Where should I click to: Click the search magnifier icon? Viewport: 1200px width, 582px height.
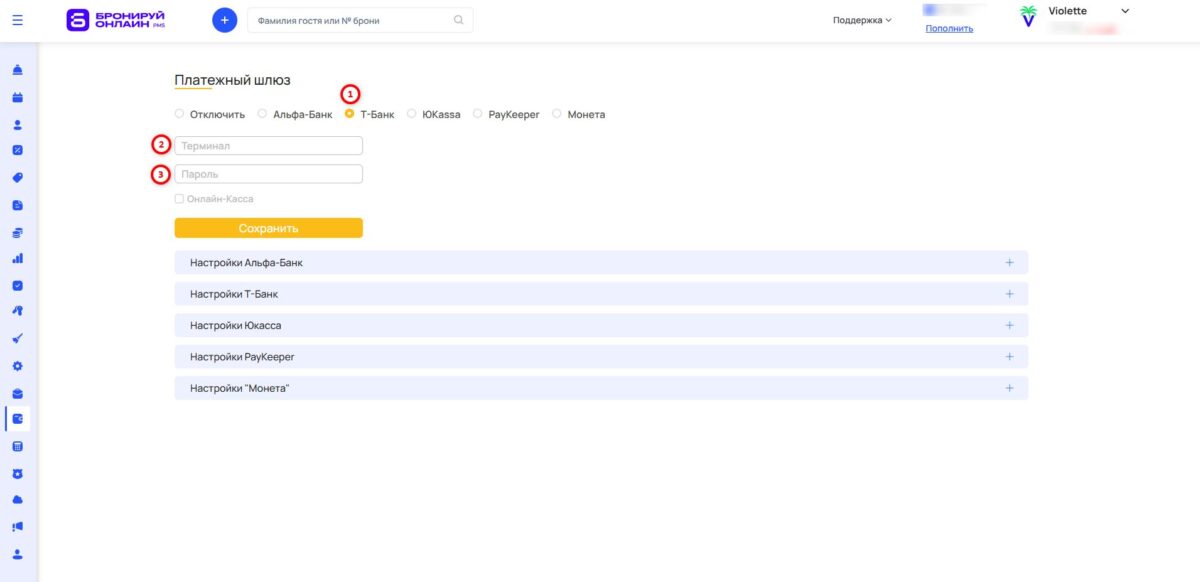point(459,20)
